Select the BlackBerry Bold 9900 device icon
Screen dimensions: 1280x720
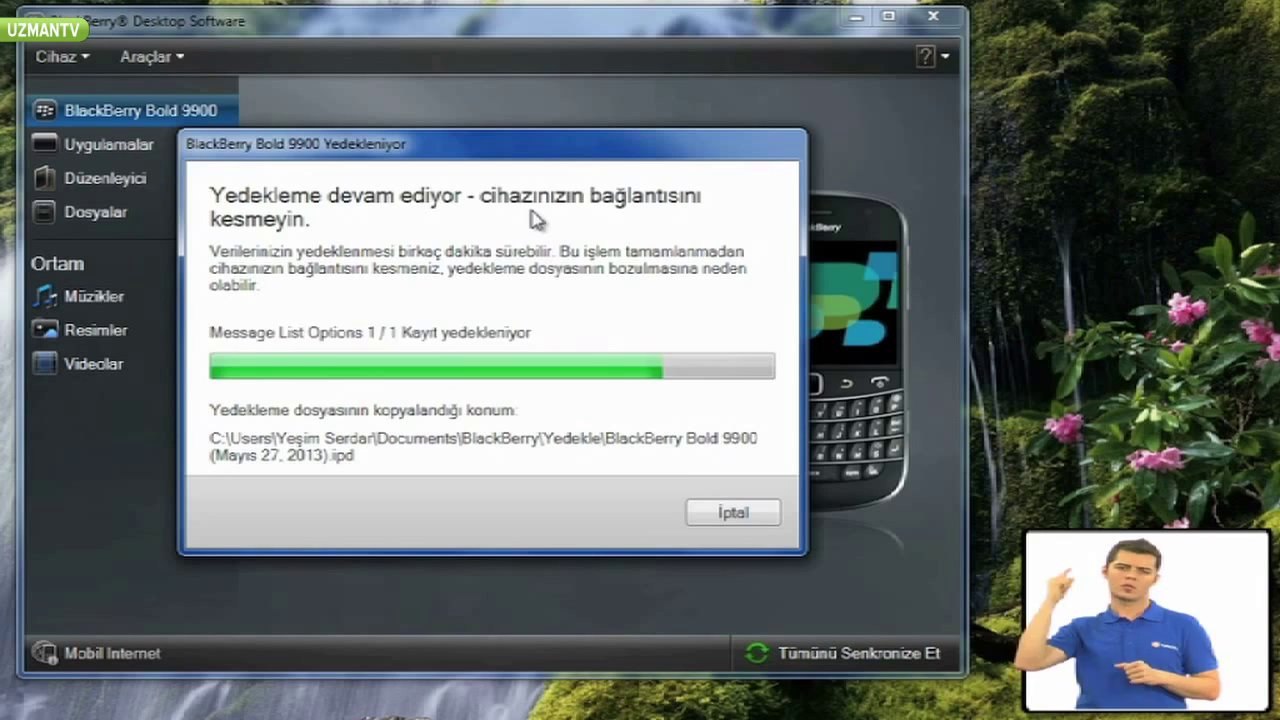pos(44,110)
